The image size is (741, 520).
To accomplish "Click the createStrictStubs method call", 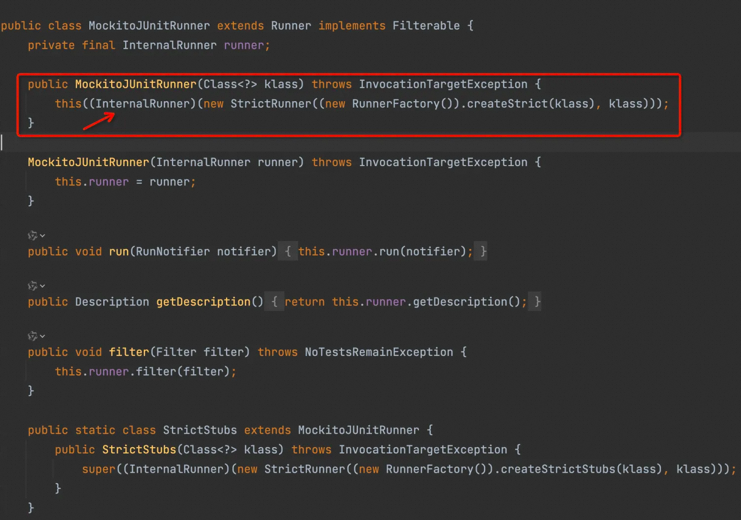I will 558,469.
